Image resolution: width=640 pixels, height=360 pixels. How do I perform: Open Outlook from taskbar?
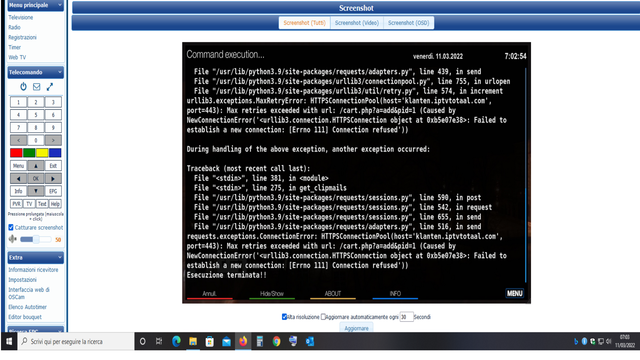point(310,342)
